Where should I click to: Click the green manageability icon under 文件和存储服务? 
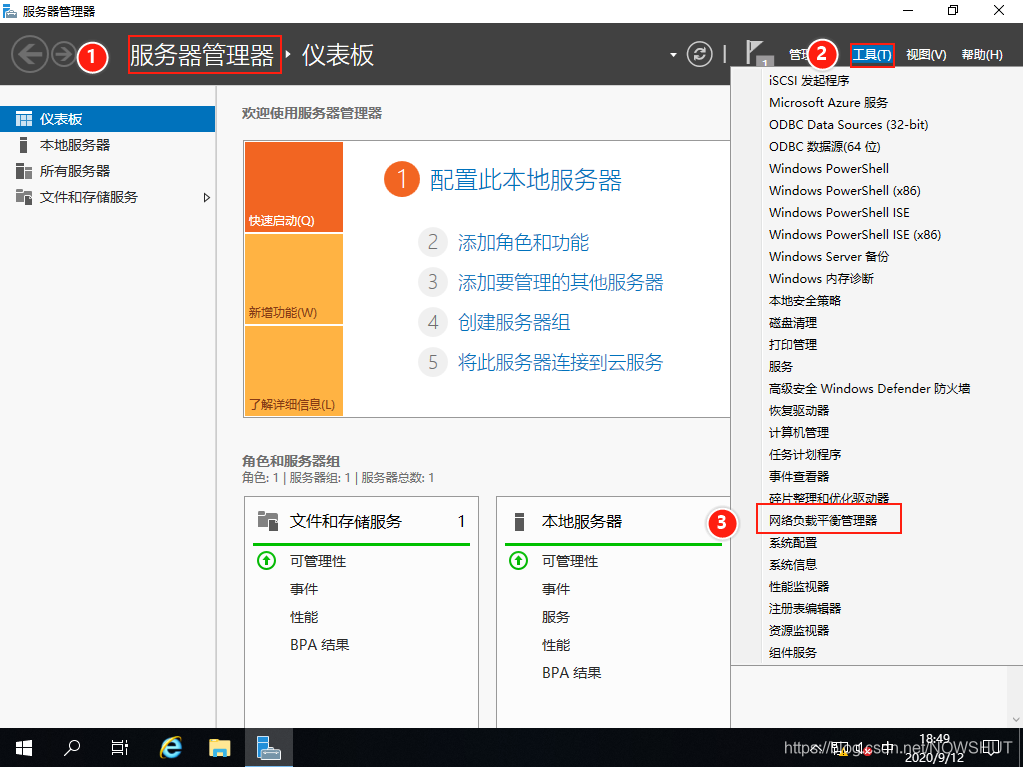pos(266,561)
